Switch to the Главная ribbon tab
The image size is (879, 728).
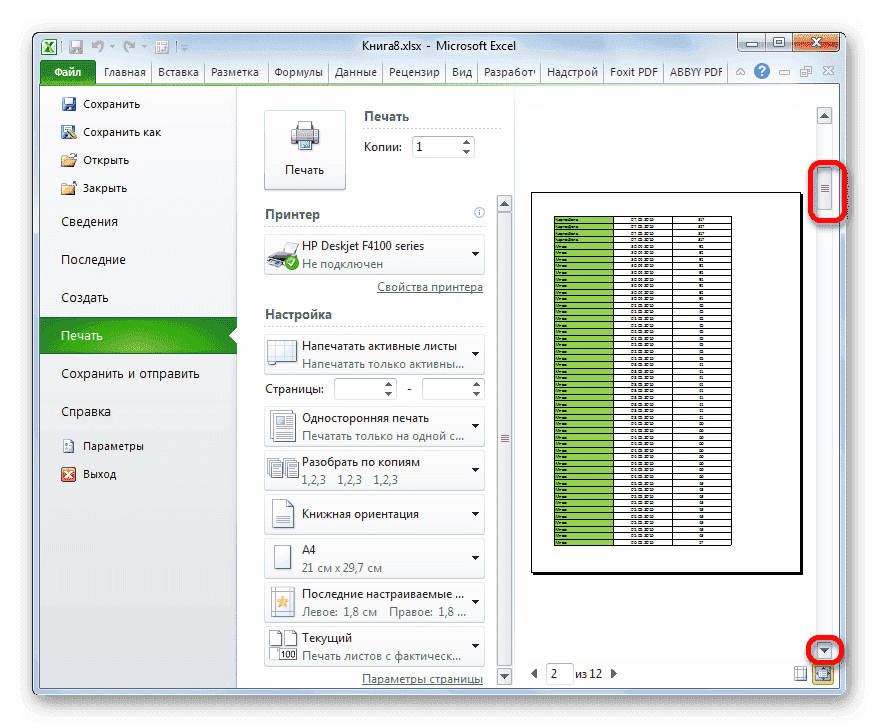pyautogui.click(x=124, y=71)
